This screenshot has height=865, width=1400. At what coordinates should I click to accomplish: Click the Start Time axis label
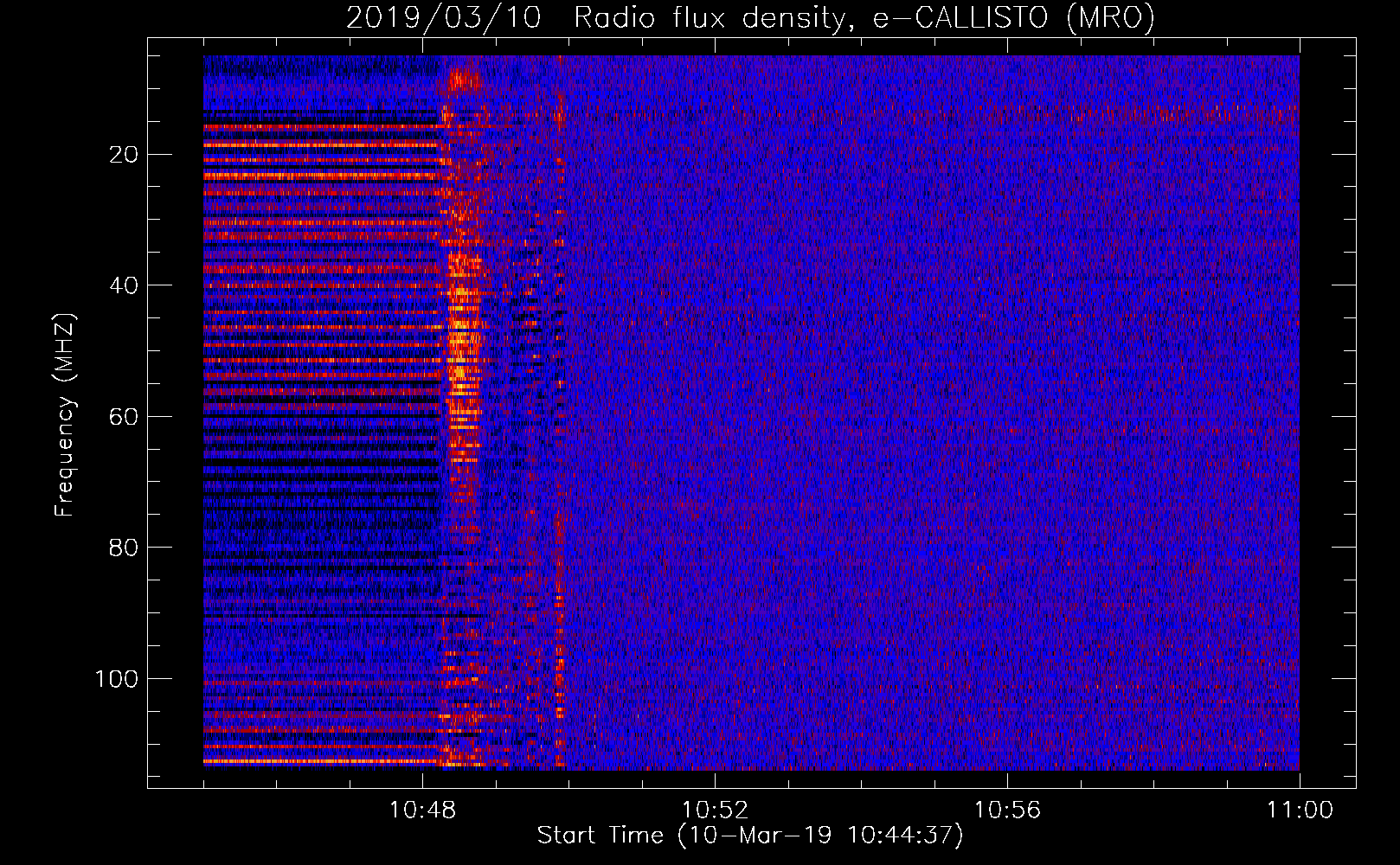coord(750,836)
